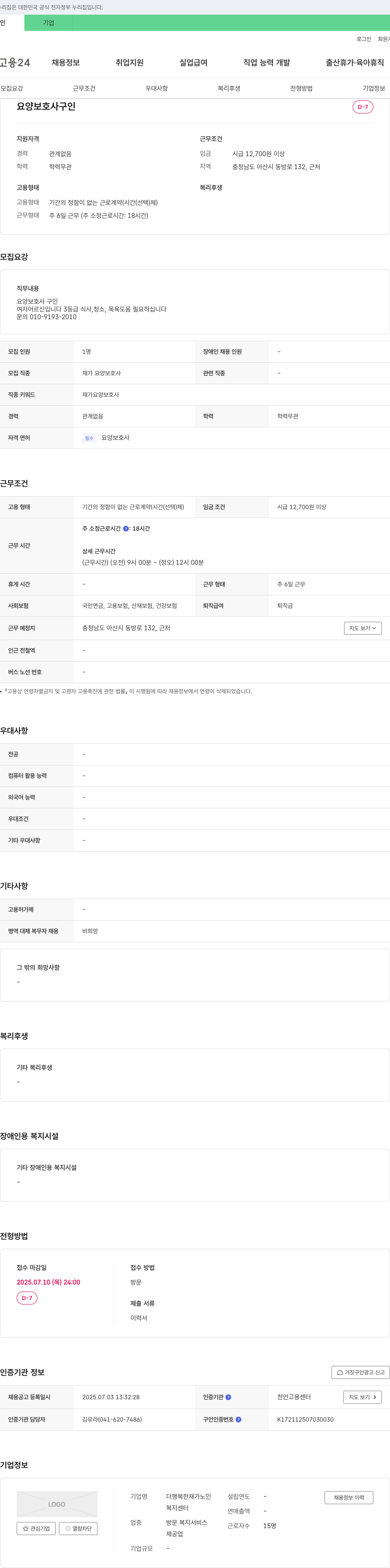Select the wage text in 임금 조건 row
This screenshot has height=1568, width=390.
302,507
